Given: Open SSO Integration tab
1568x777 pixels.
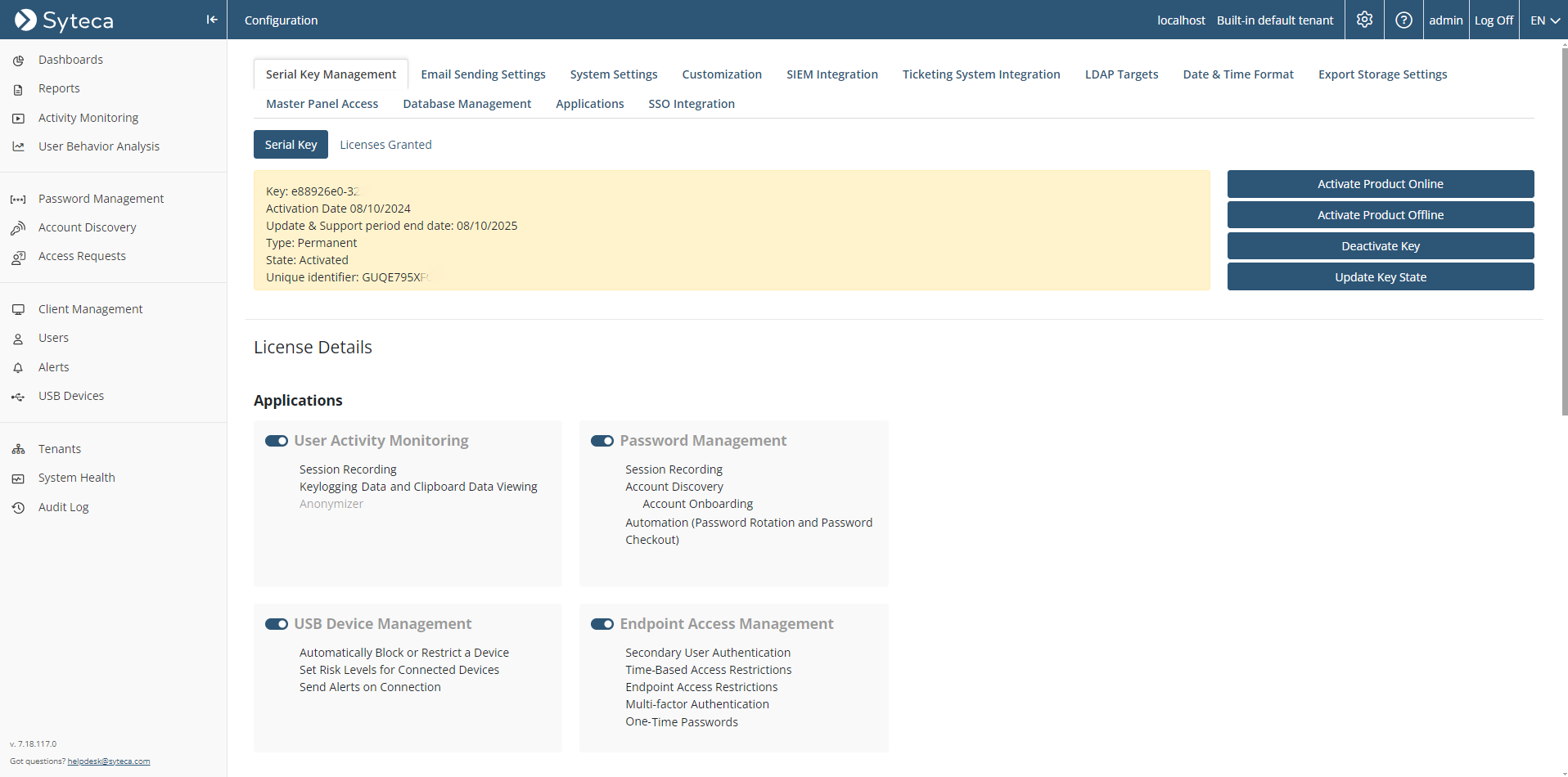Looking at the screenshot, I should [692, 104].
